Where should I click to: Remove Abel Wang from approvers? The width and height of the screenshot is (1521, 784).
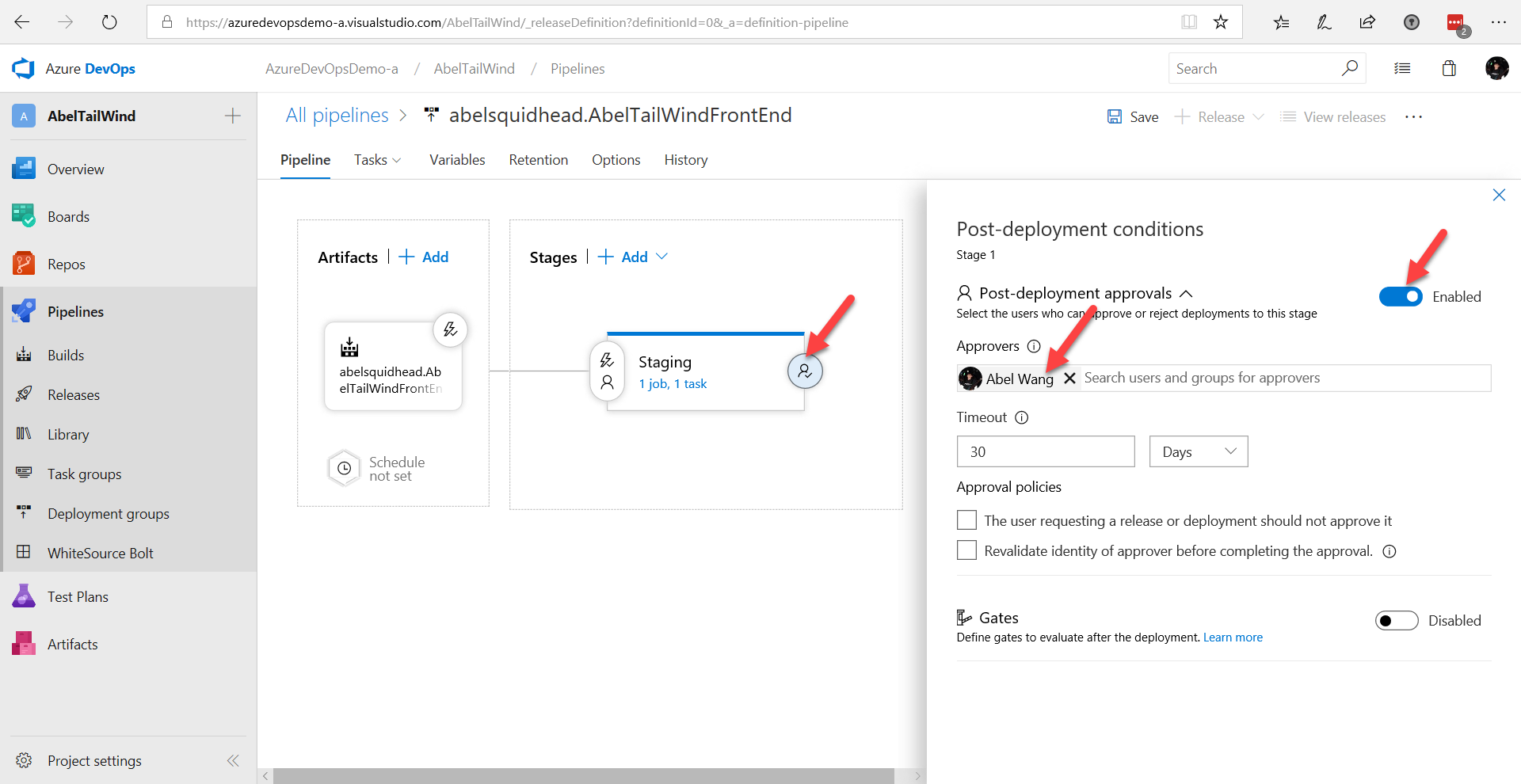(x=1069, y=379)
